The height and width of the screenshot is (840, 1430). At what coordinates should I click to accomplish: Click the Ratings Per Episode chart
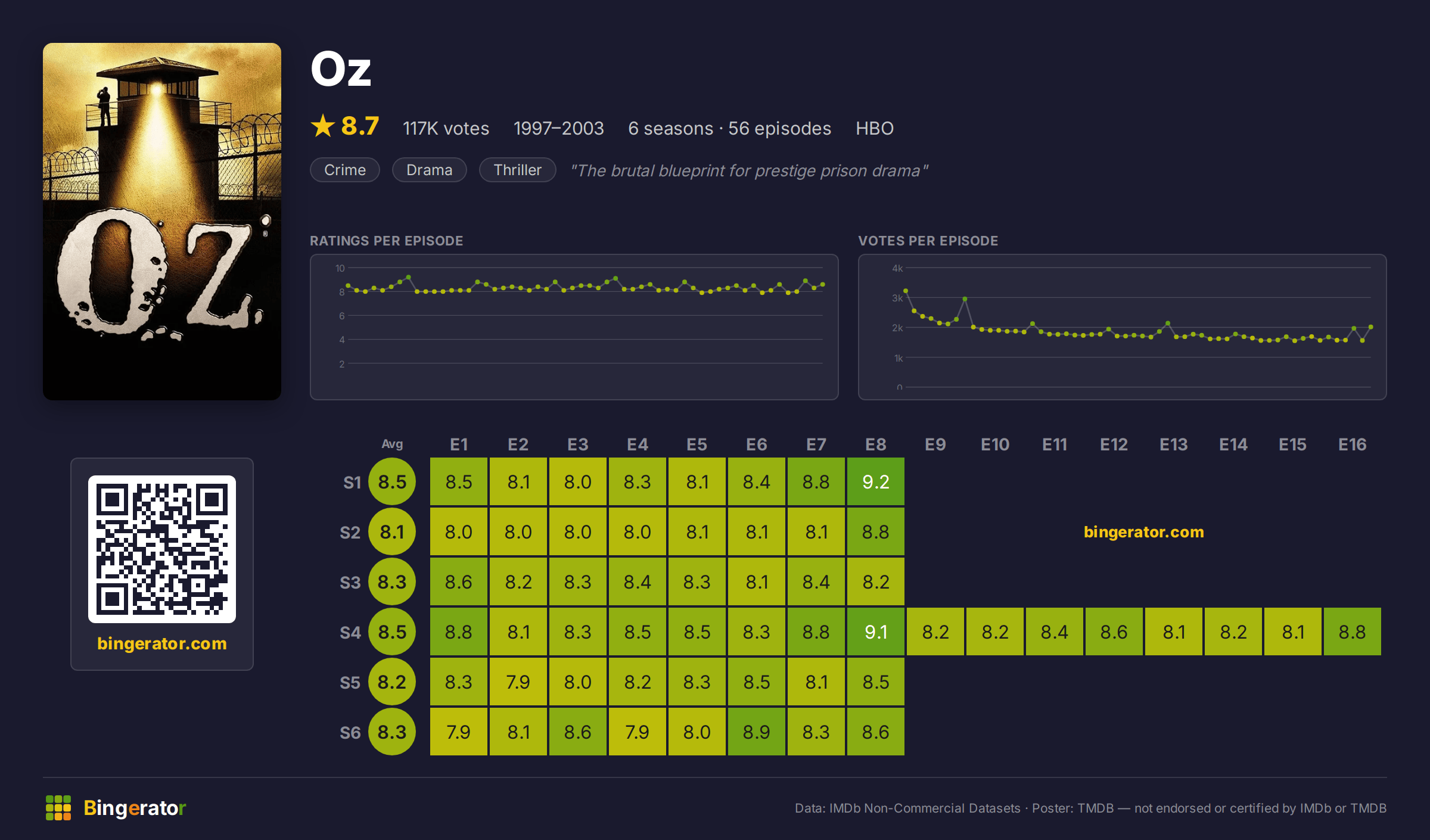574,327
